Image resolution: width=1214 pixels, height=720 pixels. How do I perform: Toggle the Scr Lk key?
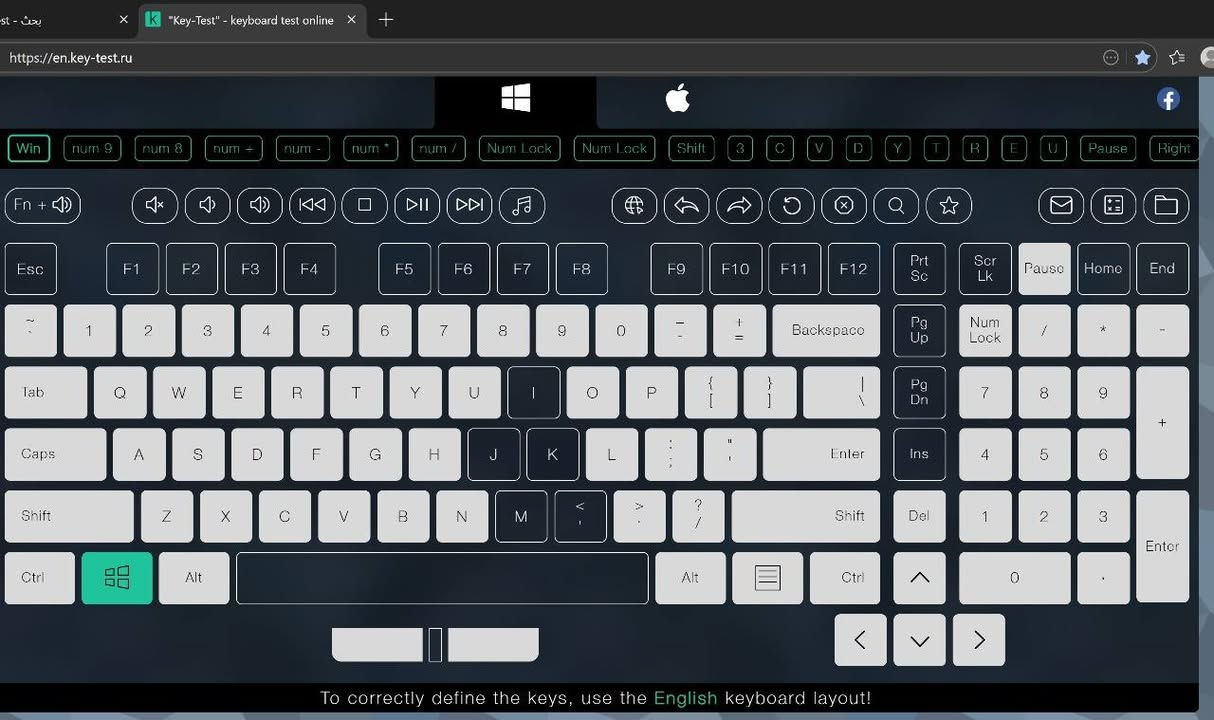[x=985, y=268]
